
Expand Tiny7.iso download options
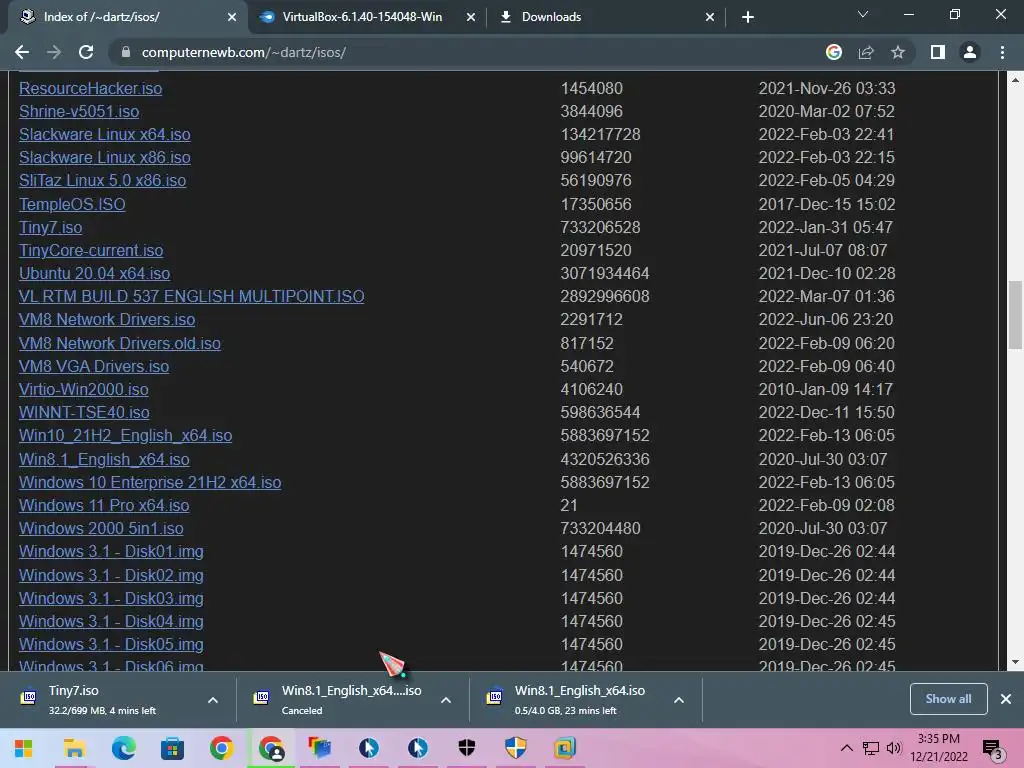click(213, 700)
